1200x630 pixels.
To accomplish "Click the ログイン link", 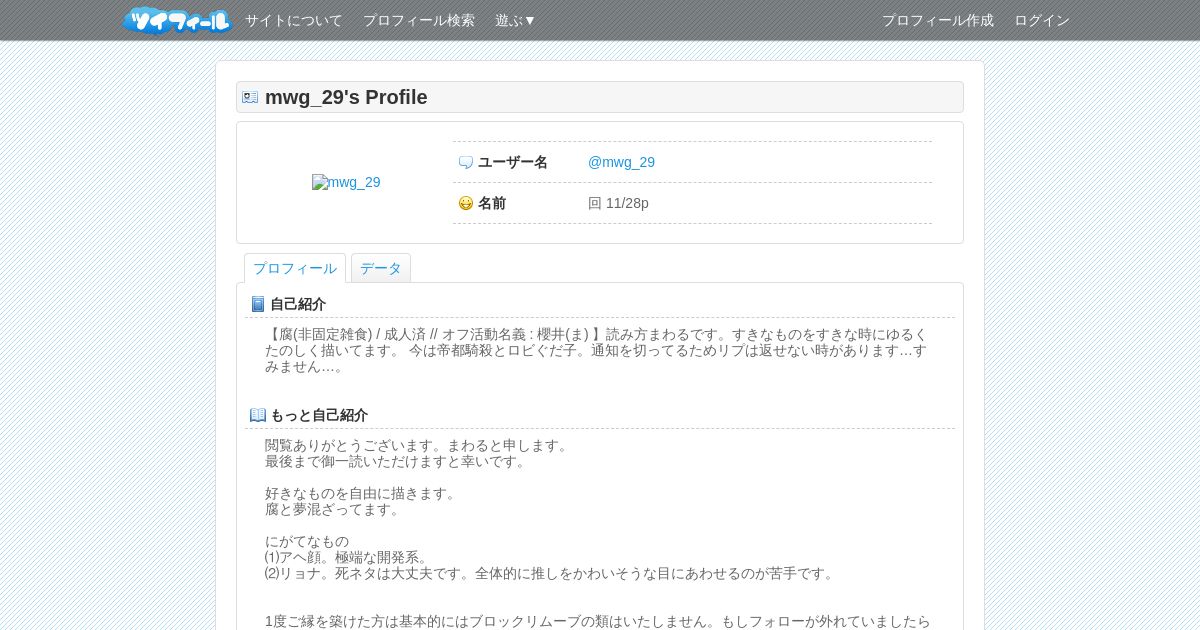I will (x=1042, y=20).
